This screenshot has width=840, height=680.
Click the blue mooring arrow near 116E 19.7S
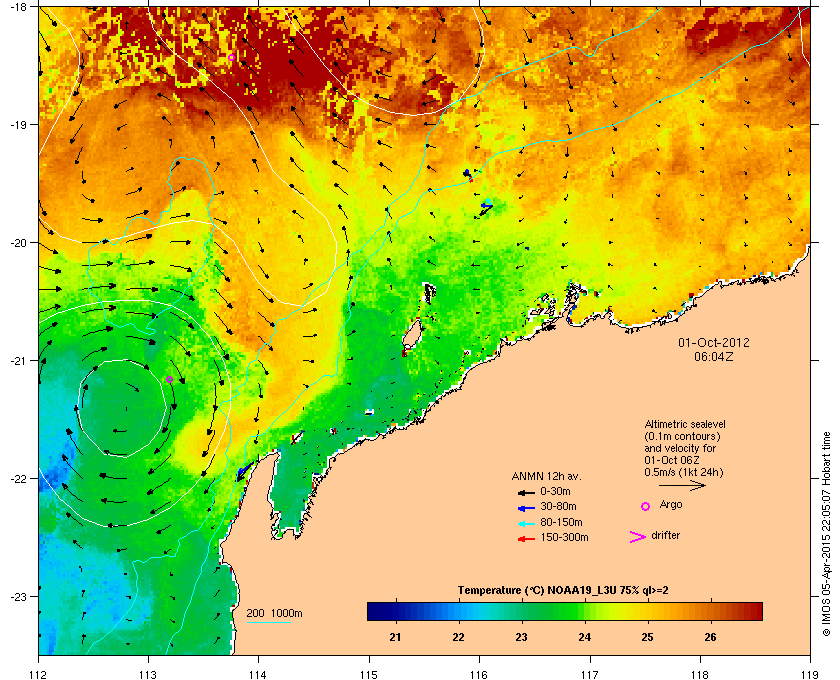click(x=486, y=206)
